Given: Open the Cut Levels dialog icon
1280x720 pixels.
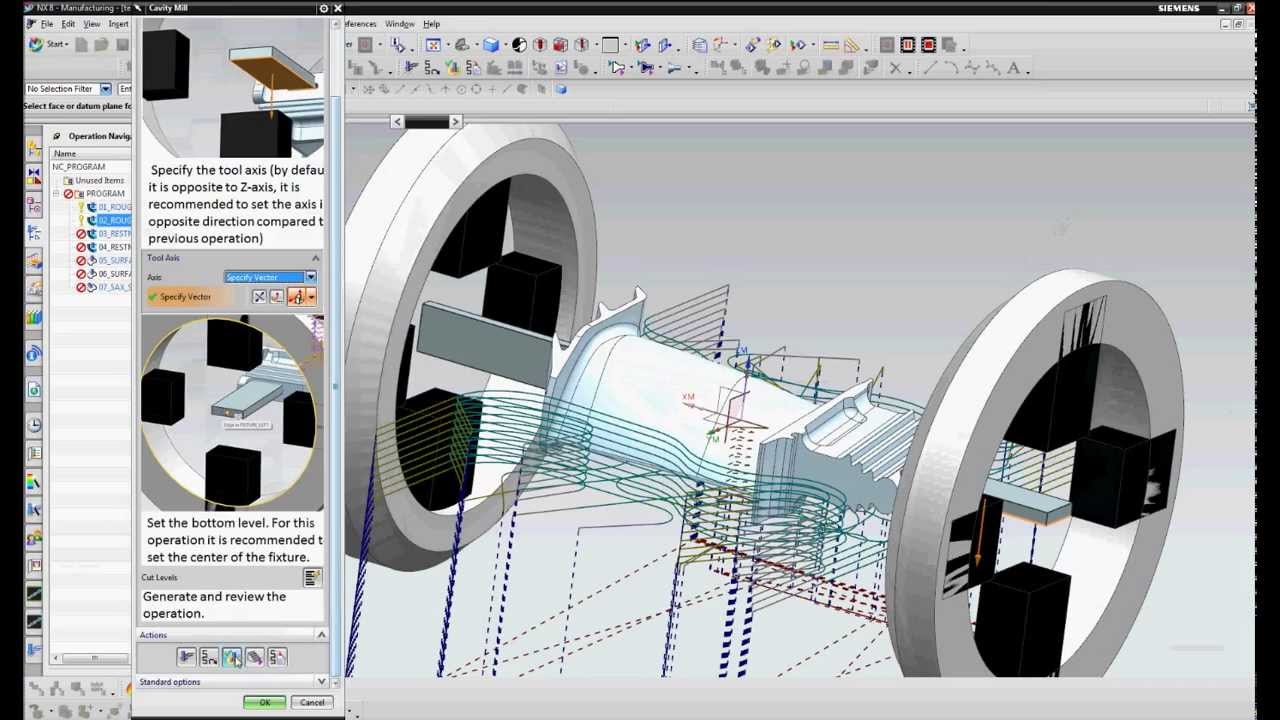Looking at the screenshot, I should 312,577.
